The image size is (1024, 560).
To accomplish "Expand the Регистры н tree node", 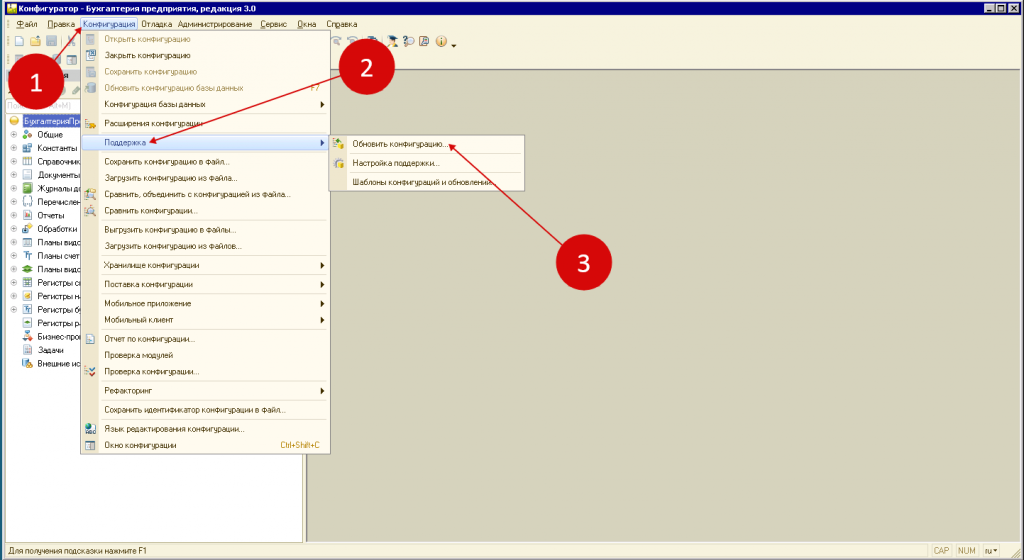I will coord(14,296).
